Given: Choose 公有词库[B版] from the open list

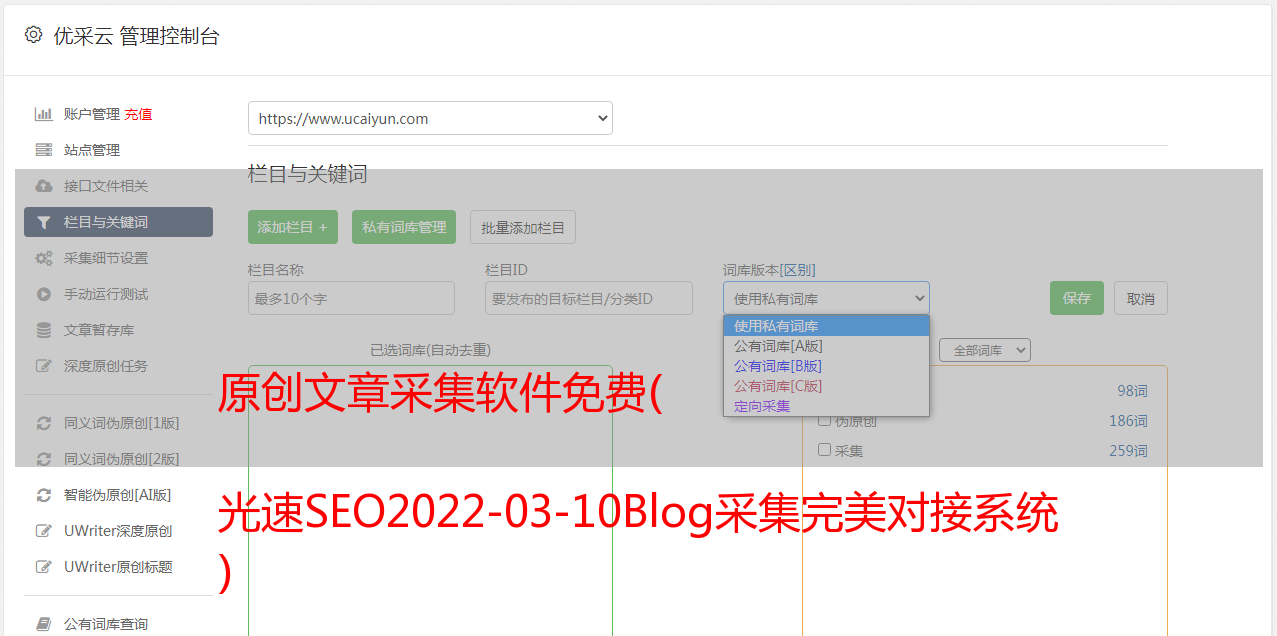Looking at the screenshot, I should (x=826, y=366).
